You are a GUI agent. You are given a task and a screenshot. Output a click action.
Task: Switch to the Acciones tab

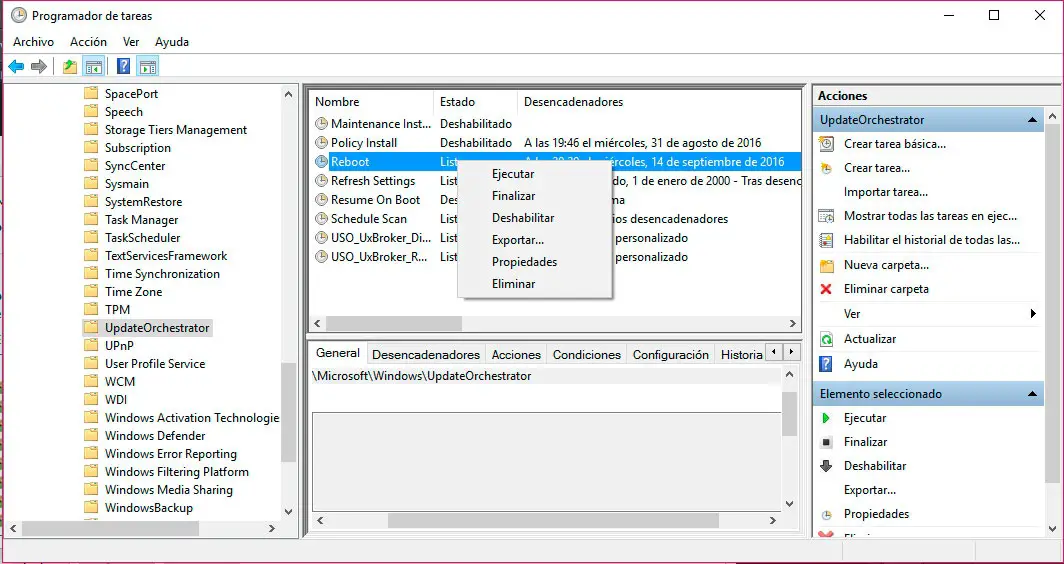tap(516, 354)
